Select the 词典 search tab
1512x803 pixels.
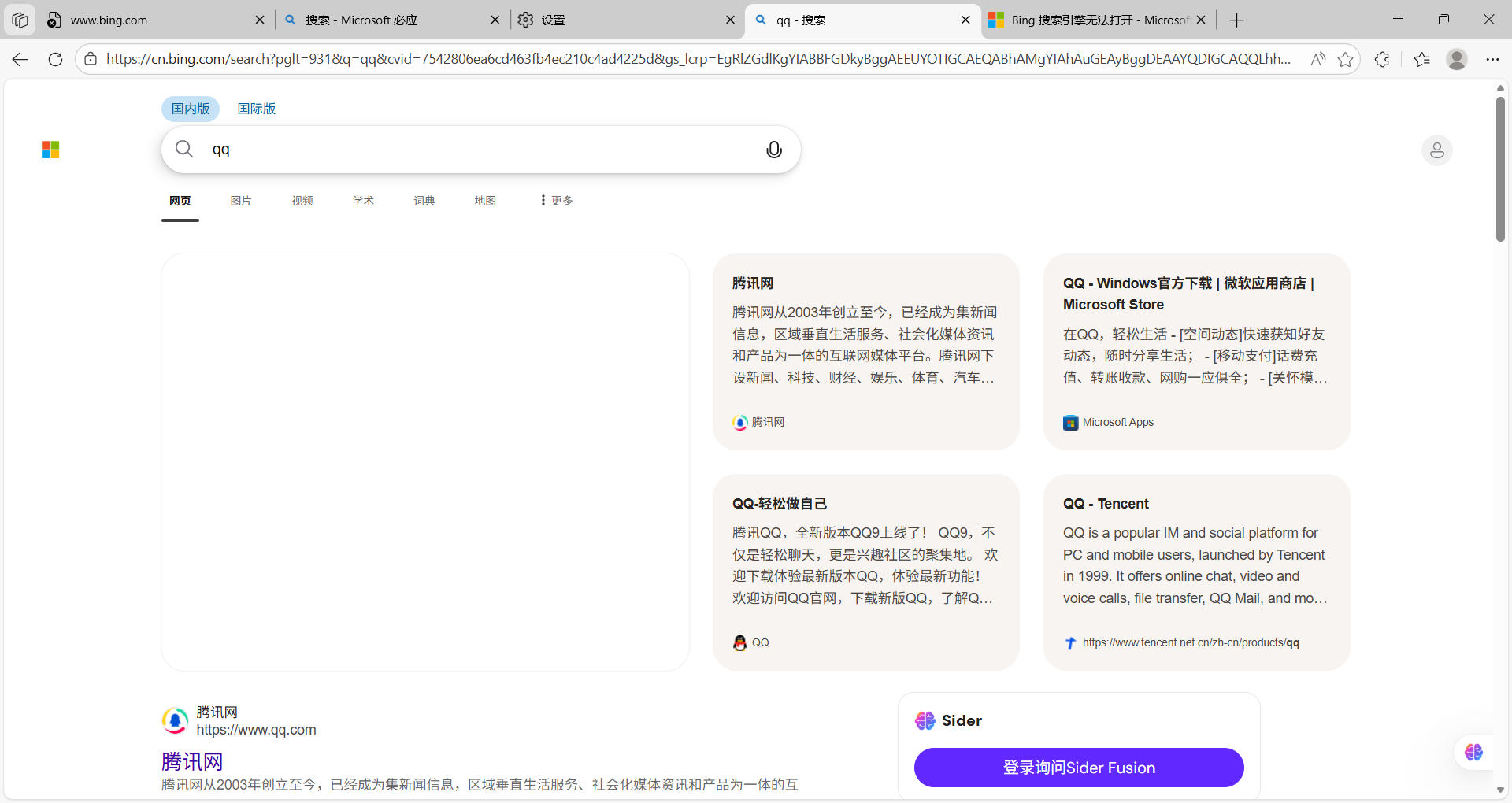424,201
